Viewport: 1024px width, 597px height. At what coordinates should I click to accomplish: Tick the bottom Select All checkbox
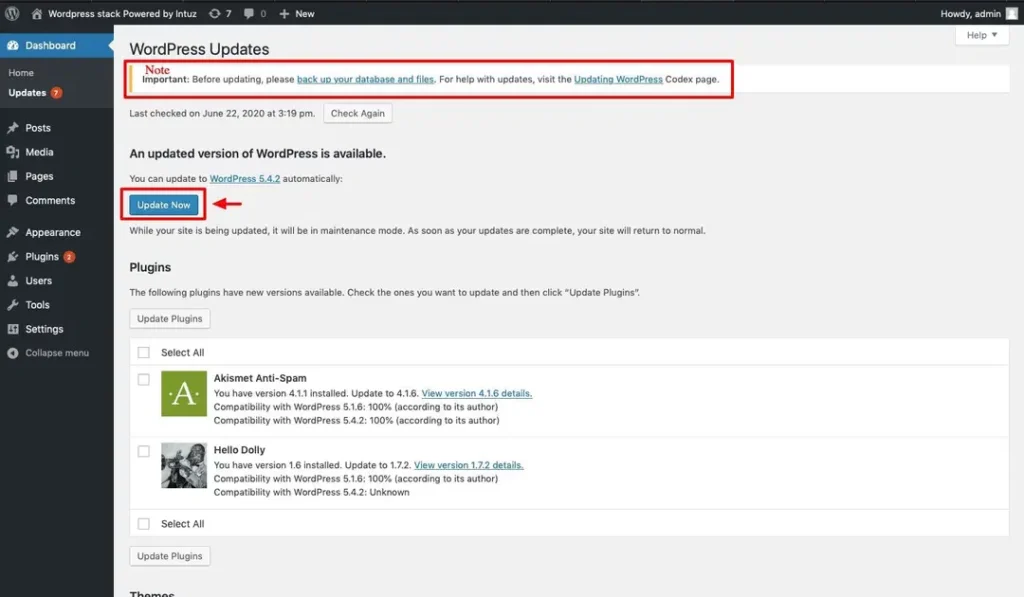(144, 524)
